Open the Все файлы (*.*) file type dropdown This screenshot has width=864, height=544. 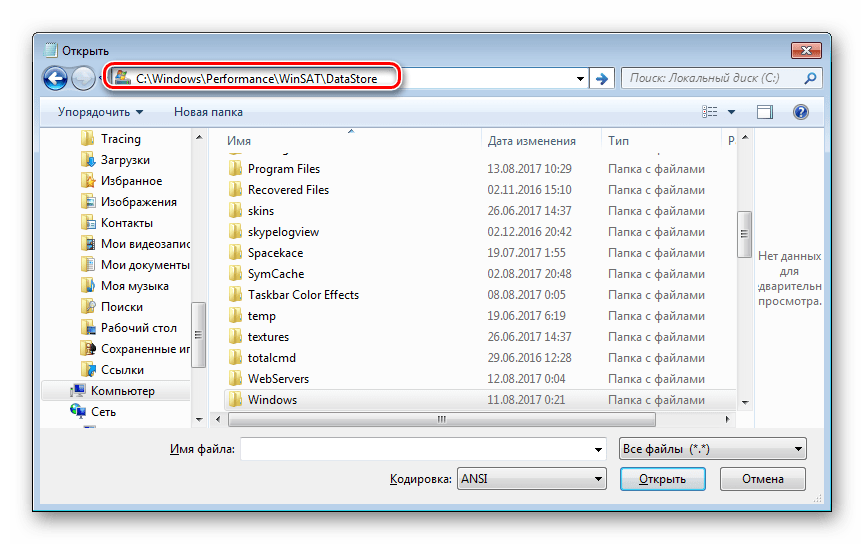click(712, 449)
